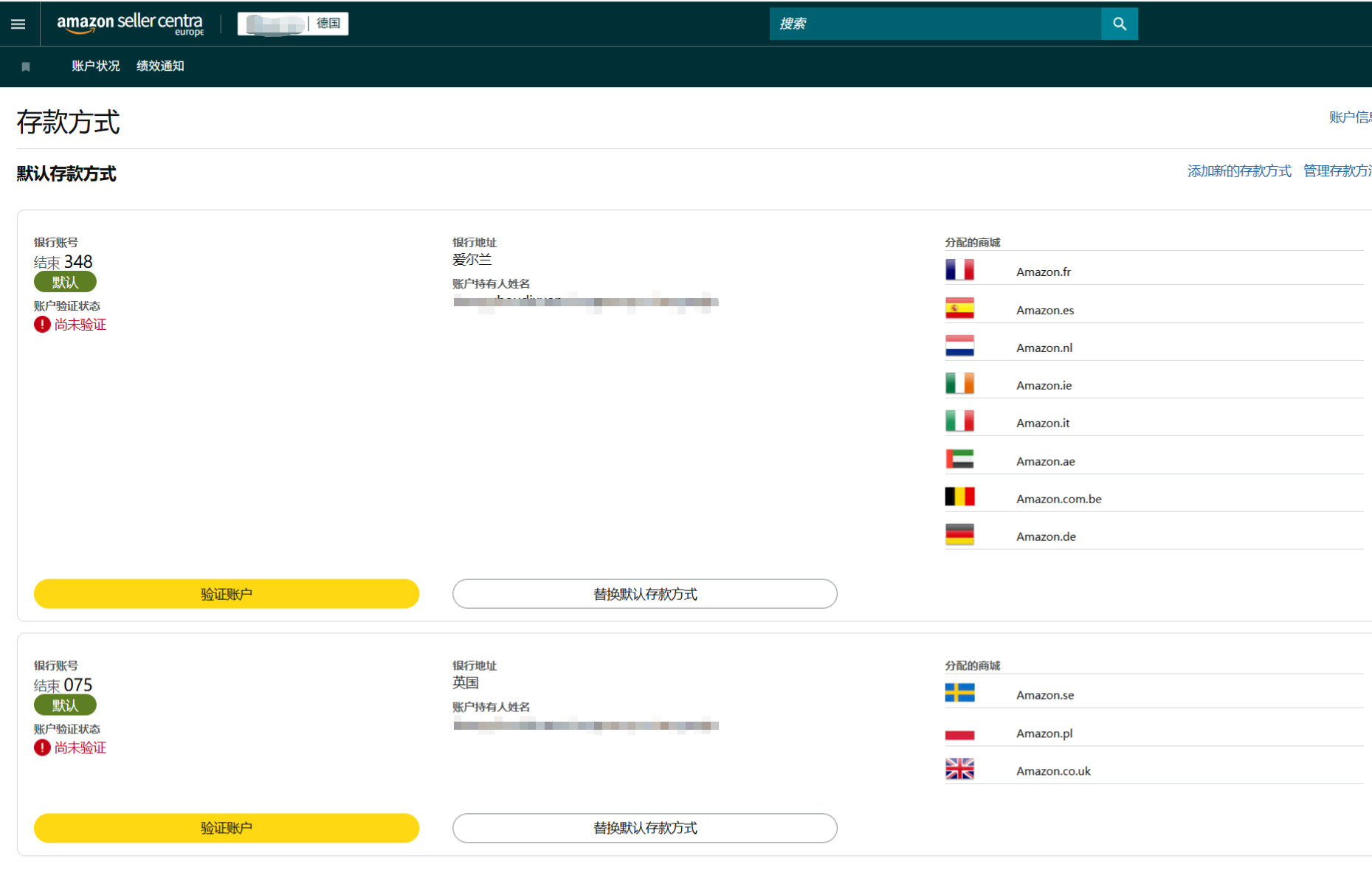Image resolution: width=1372 pixels, height=884 pixels.
Task: Click the 管理存款方式 link
Action: (1337, 171)
